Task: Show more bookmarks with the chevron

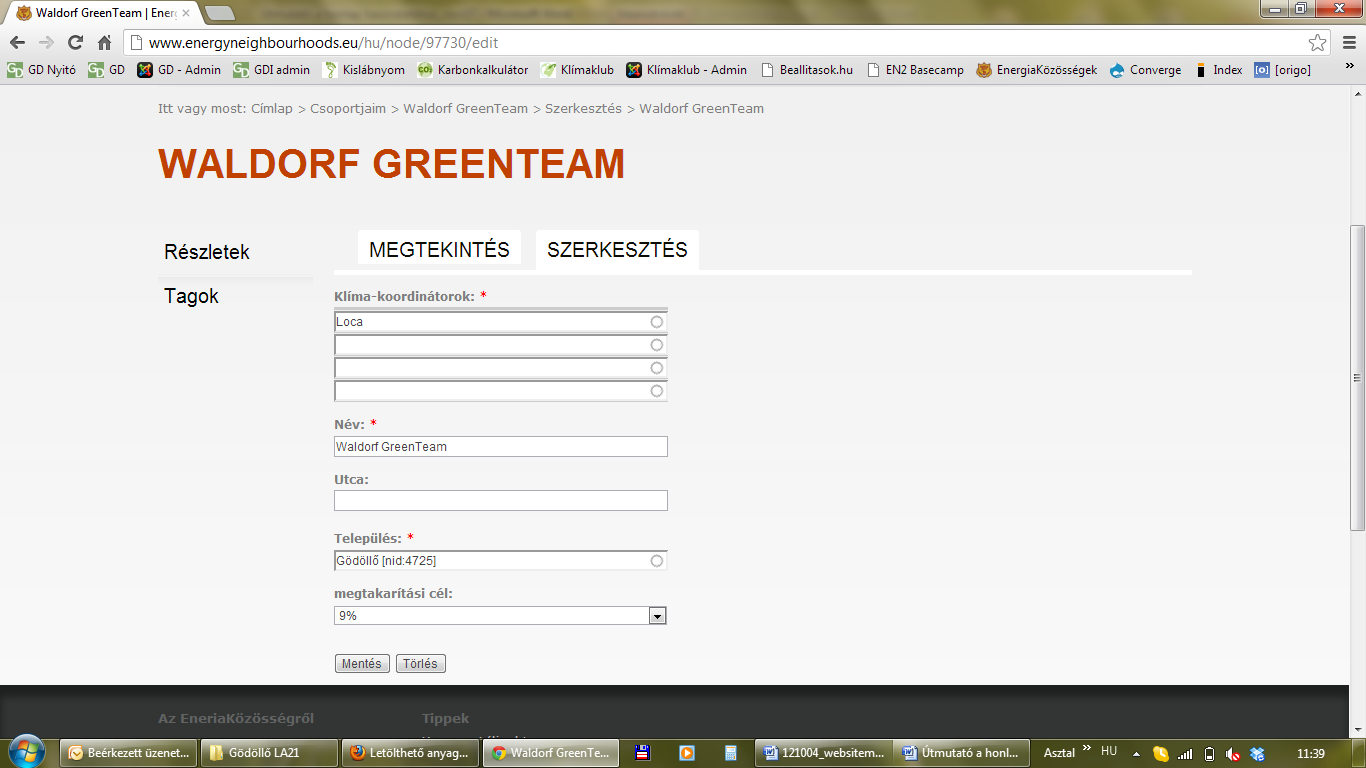Action: click(1349, 66)
